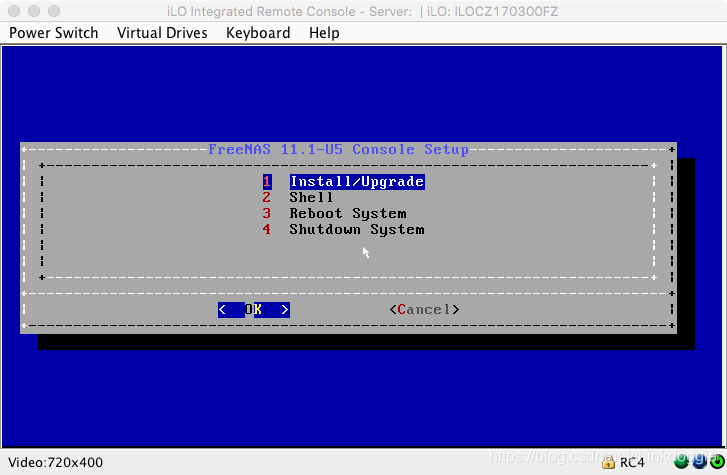Click the green power status icon

coord(717,462)
